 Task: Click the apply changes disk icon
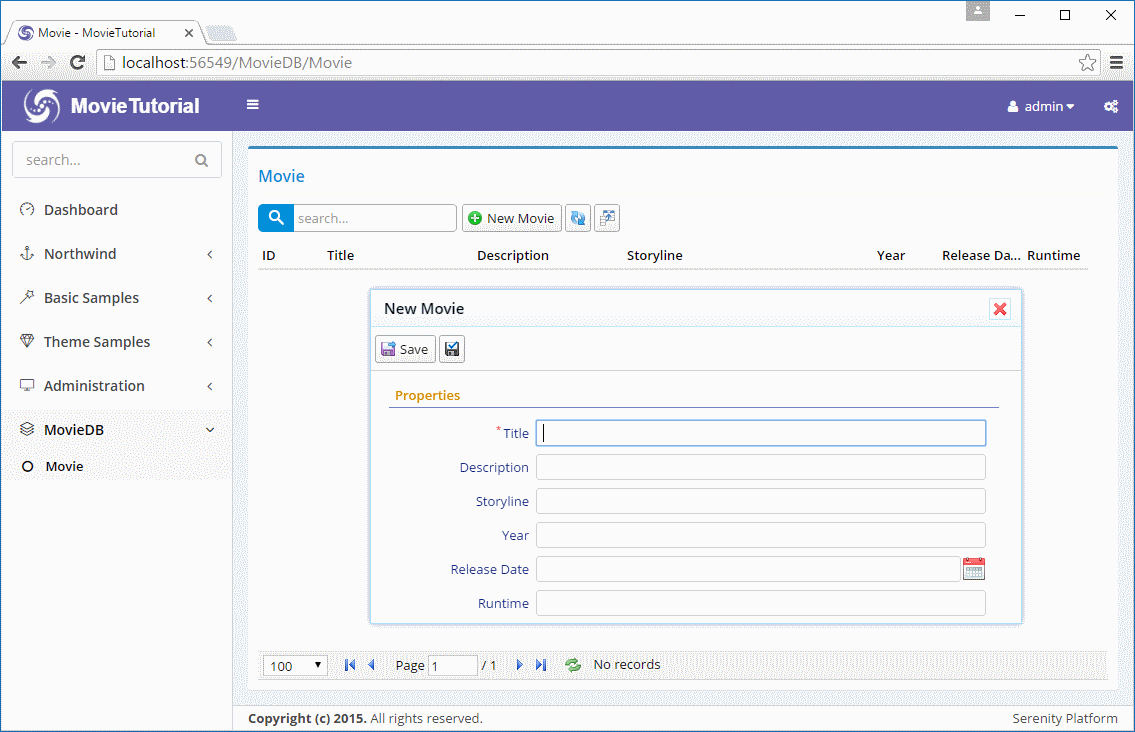(452, 349)
